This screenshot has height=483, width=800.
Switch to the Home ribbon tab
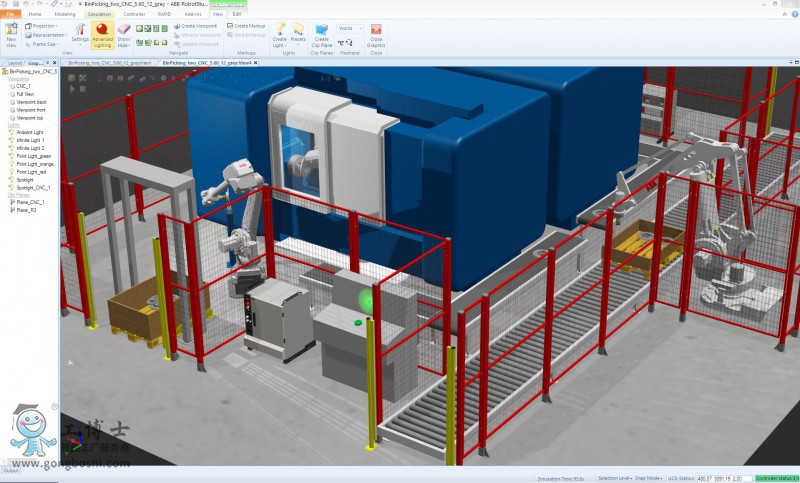click(x=35, y=14)
